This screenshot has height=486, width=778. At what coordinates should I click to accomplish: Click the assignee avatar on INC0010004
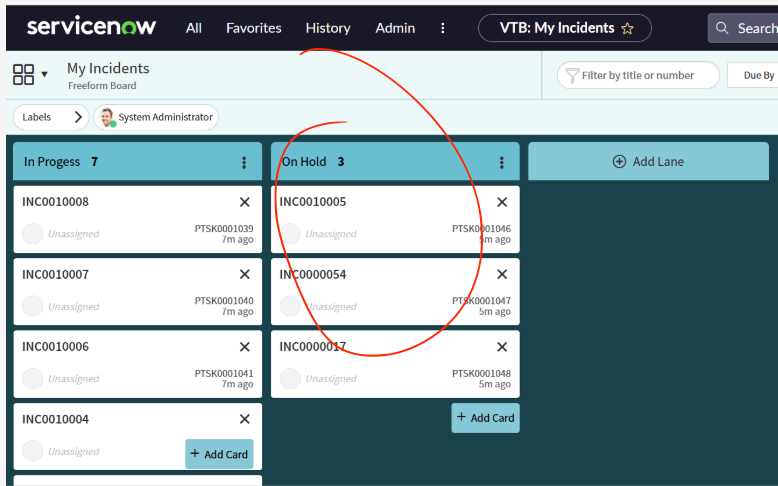click(x=33, y=451)
